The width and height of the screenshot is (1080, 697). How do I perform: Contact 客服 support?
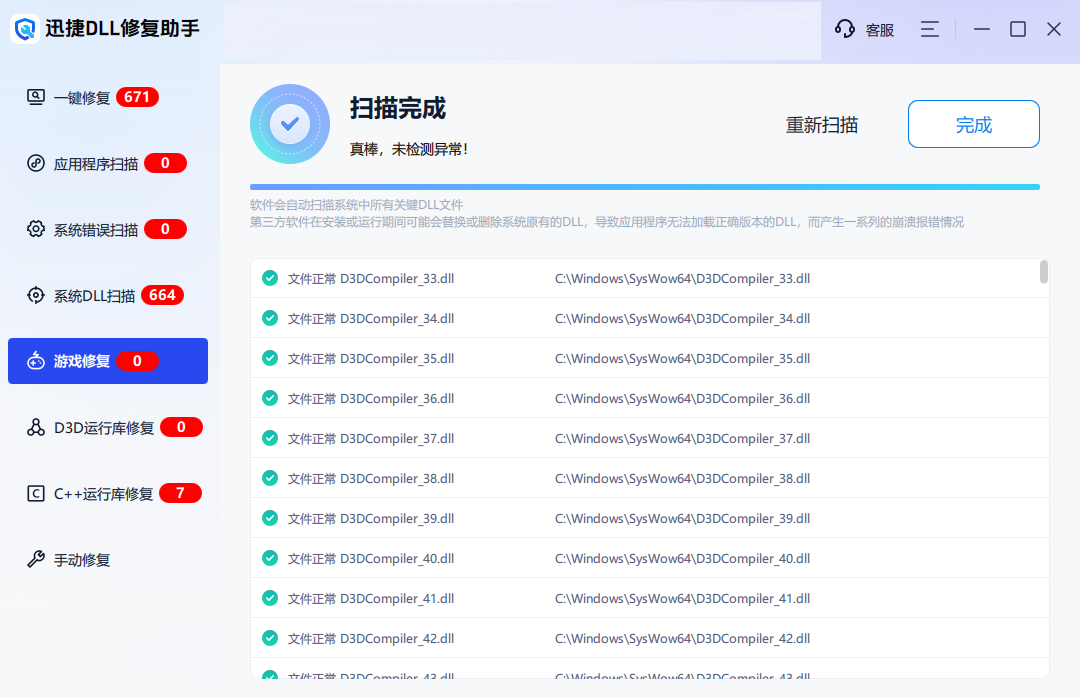(864, 29)
